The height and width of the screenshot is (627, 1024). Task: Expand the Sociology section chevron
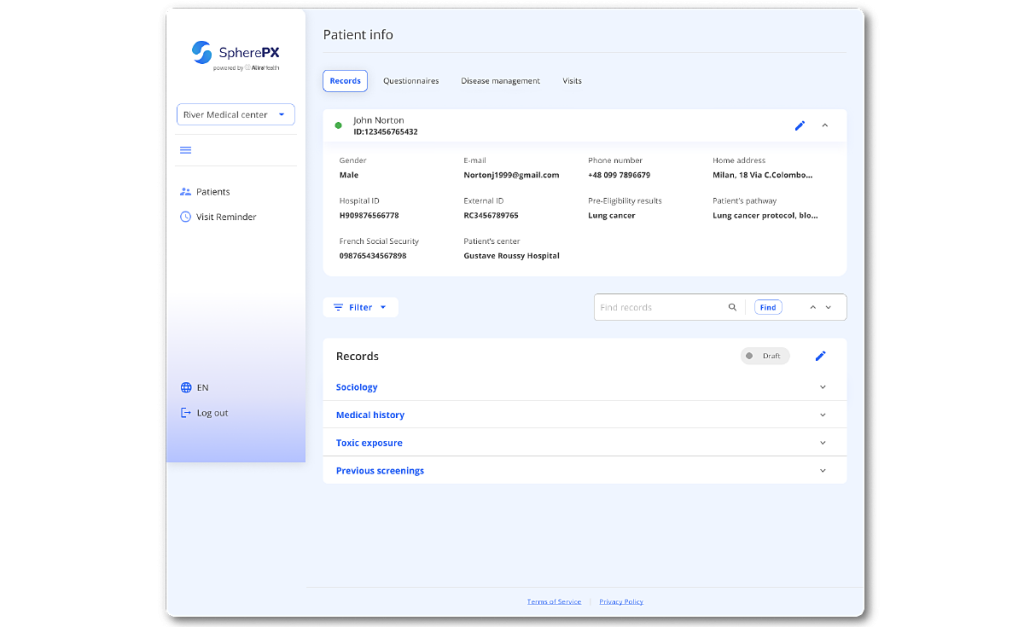[823, 387]
